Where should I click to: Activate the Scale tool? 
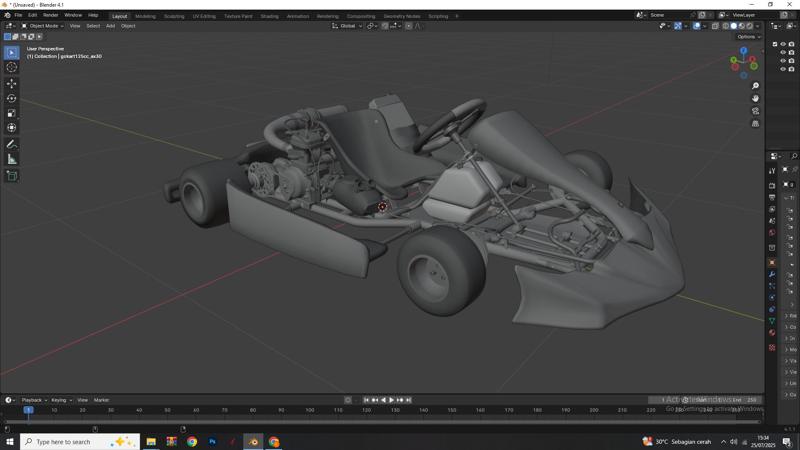[12, 113]
